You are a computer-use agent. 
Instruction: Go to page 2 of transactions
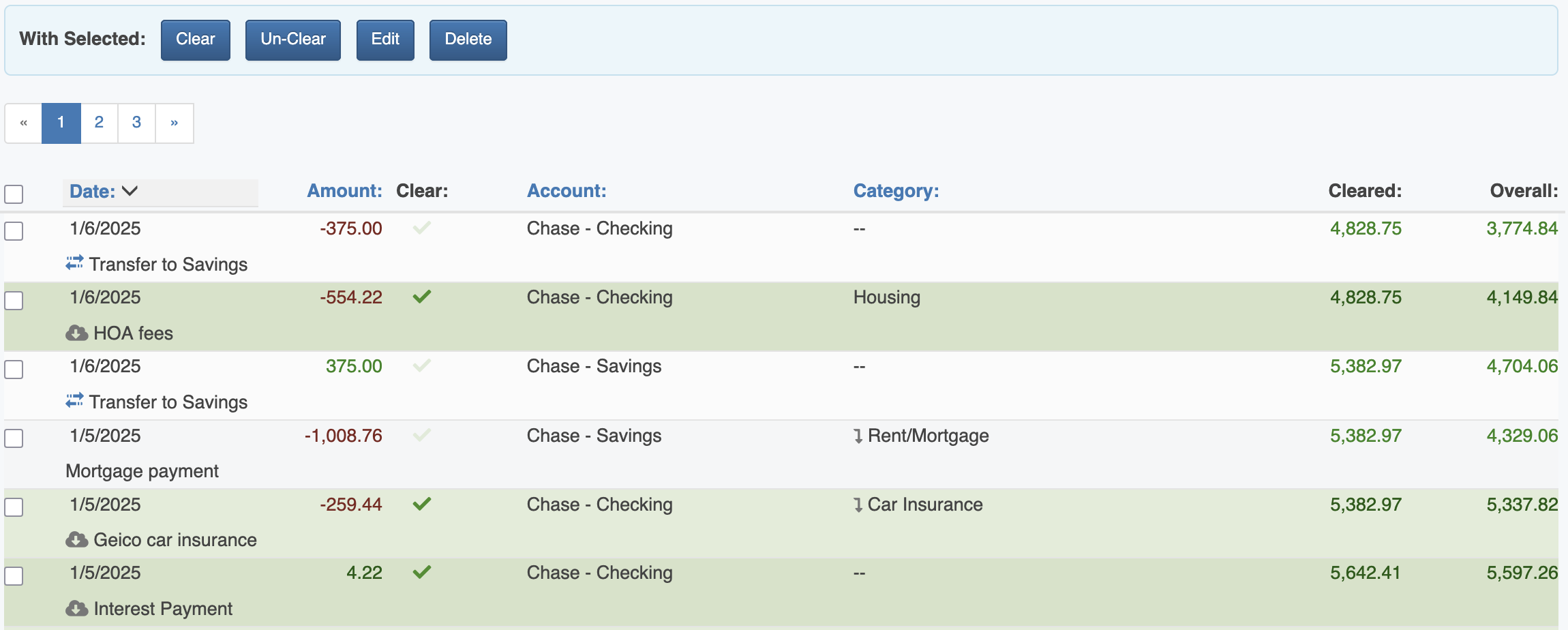click(x=99, y=123)
